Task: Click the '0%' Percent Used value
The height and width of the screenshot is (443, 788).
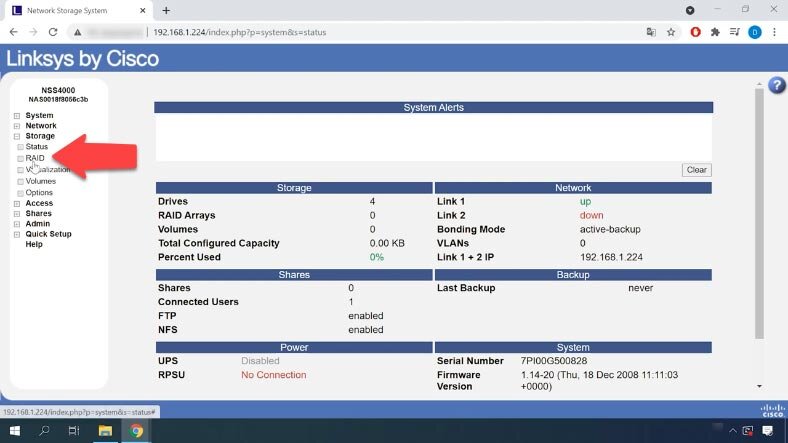Action: (x=376, y=257)
